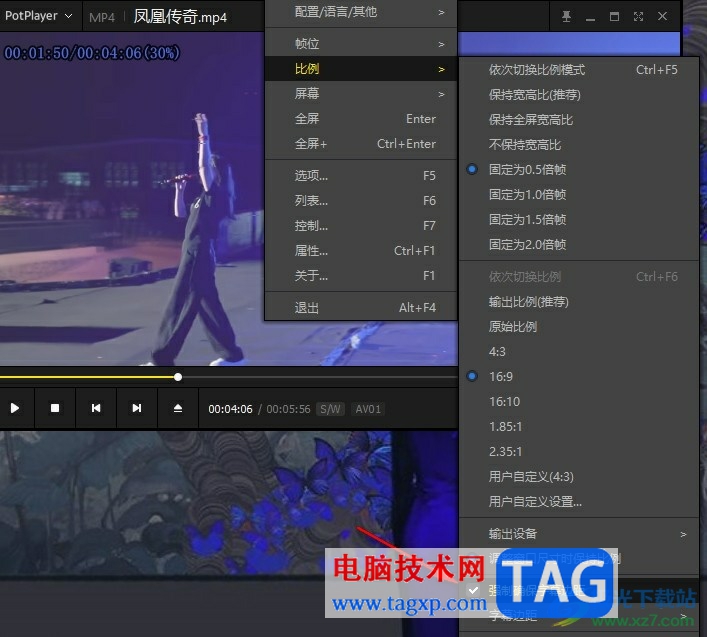Select 不保持宽高比 option

(579, 145)
